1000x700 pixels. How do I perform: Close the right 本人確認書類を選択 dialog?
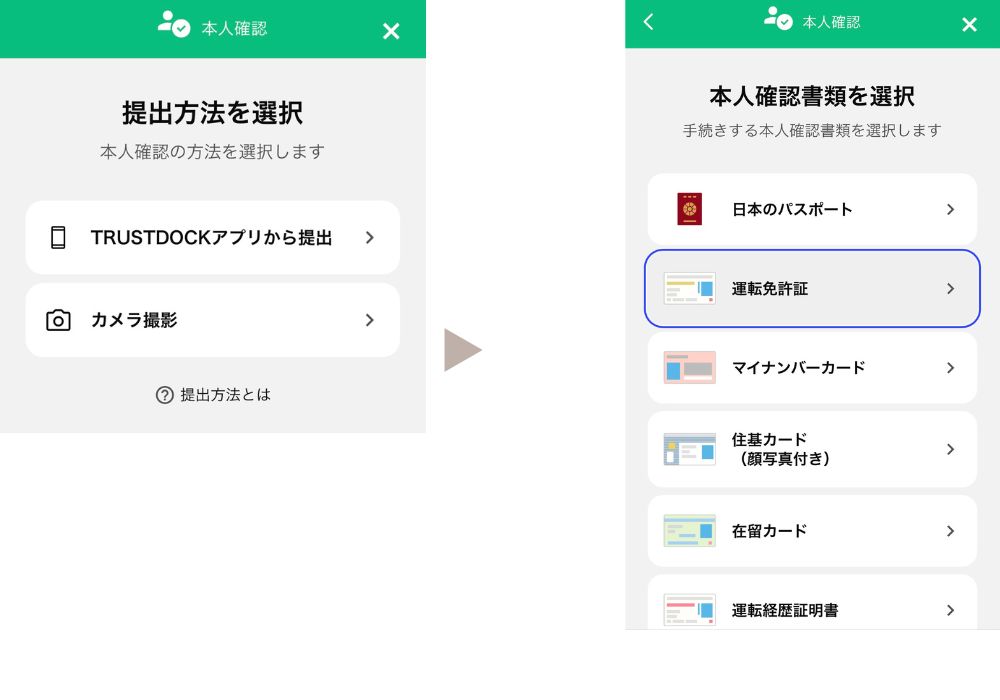coord(969,24)
